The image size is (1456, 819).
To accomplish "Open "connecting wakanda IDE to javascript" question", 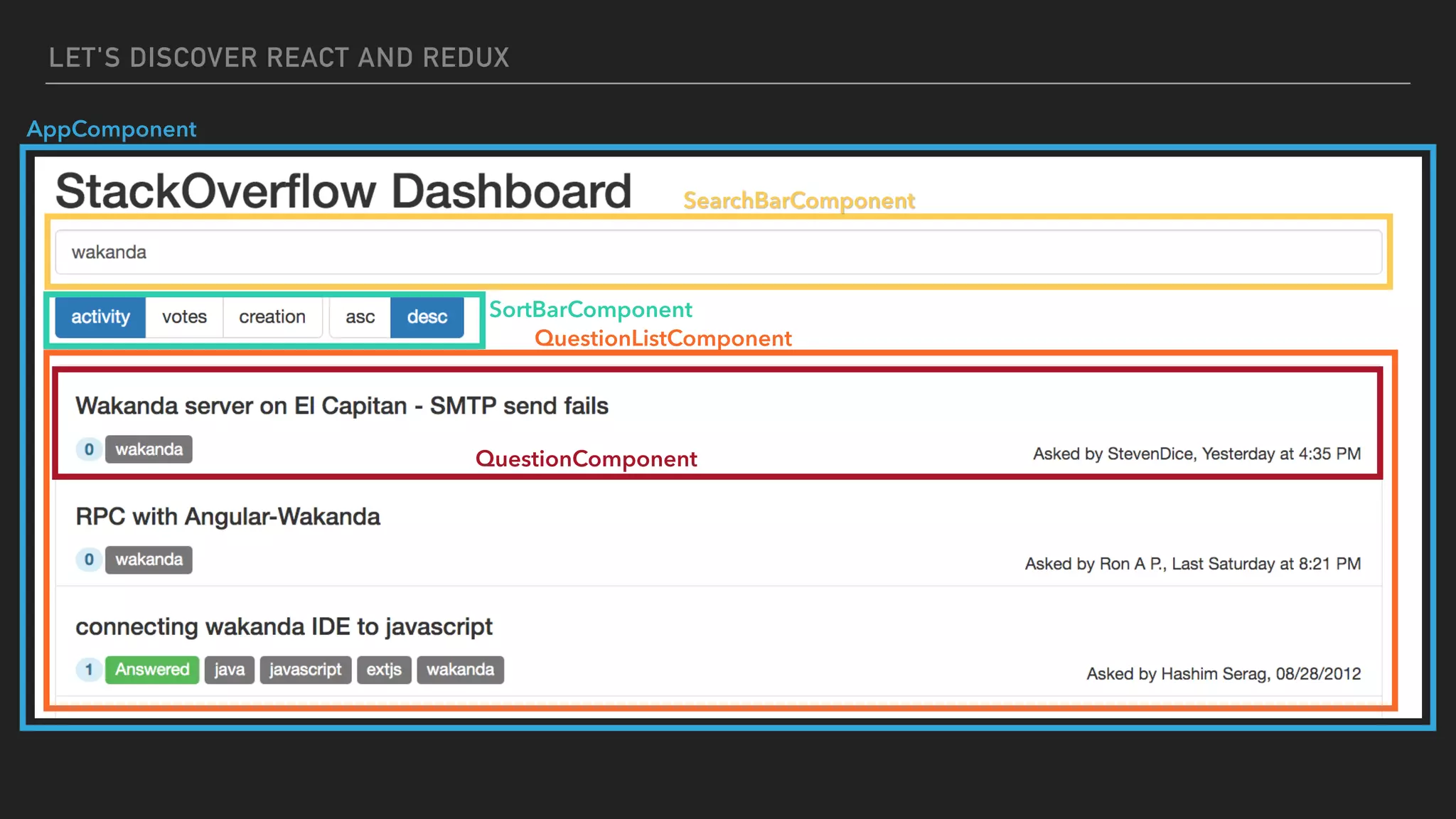I will pyautogui.click(x=284, y=627).
